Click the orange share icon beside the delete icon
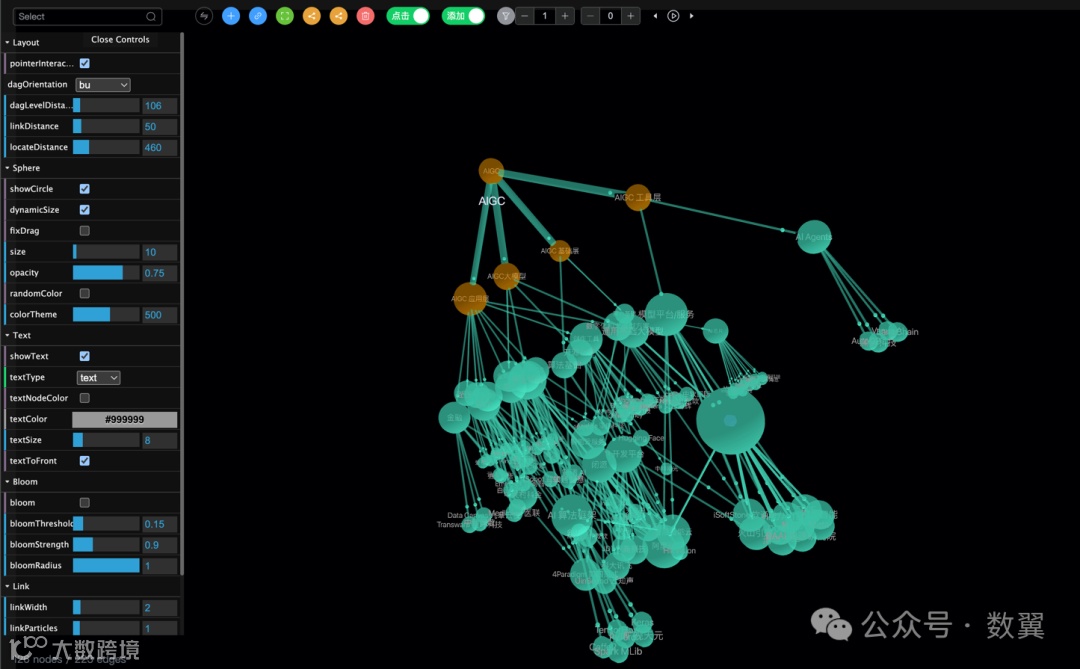The width and height of the screenshot is (1080, 669). (338, 16)
